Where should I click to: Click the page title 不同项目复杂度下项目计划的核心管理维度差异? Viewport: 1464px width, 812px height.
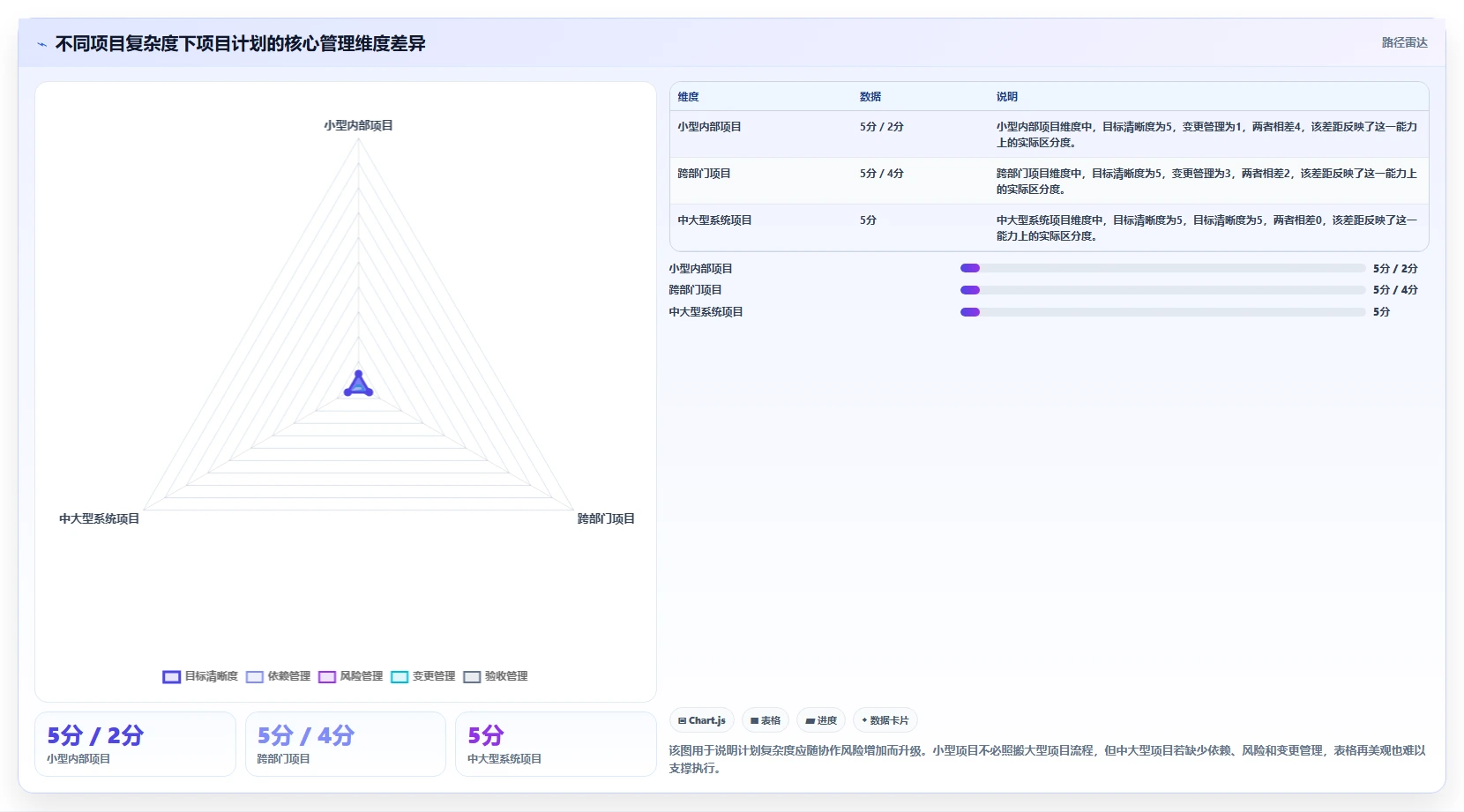[241, 44]
